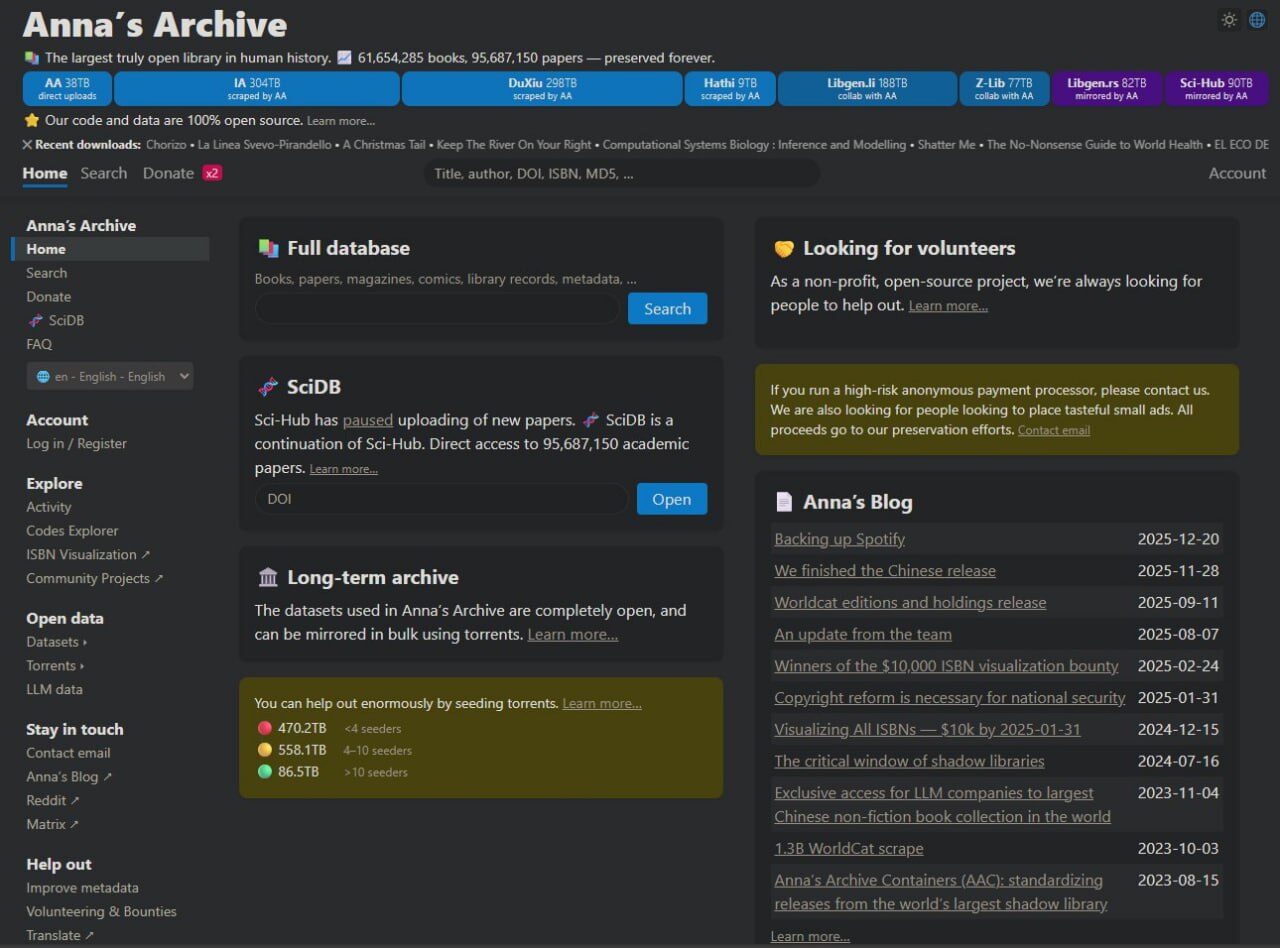
Task: Dismiss recent downloads with the X icon
Action: 28,145
